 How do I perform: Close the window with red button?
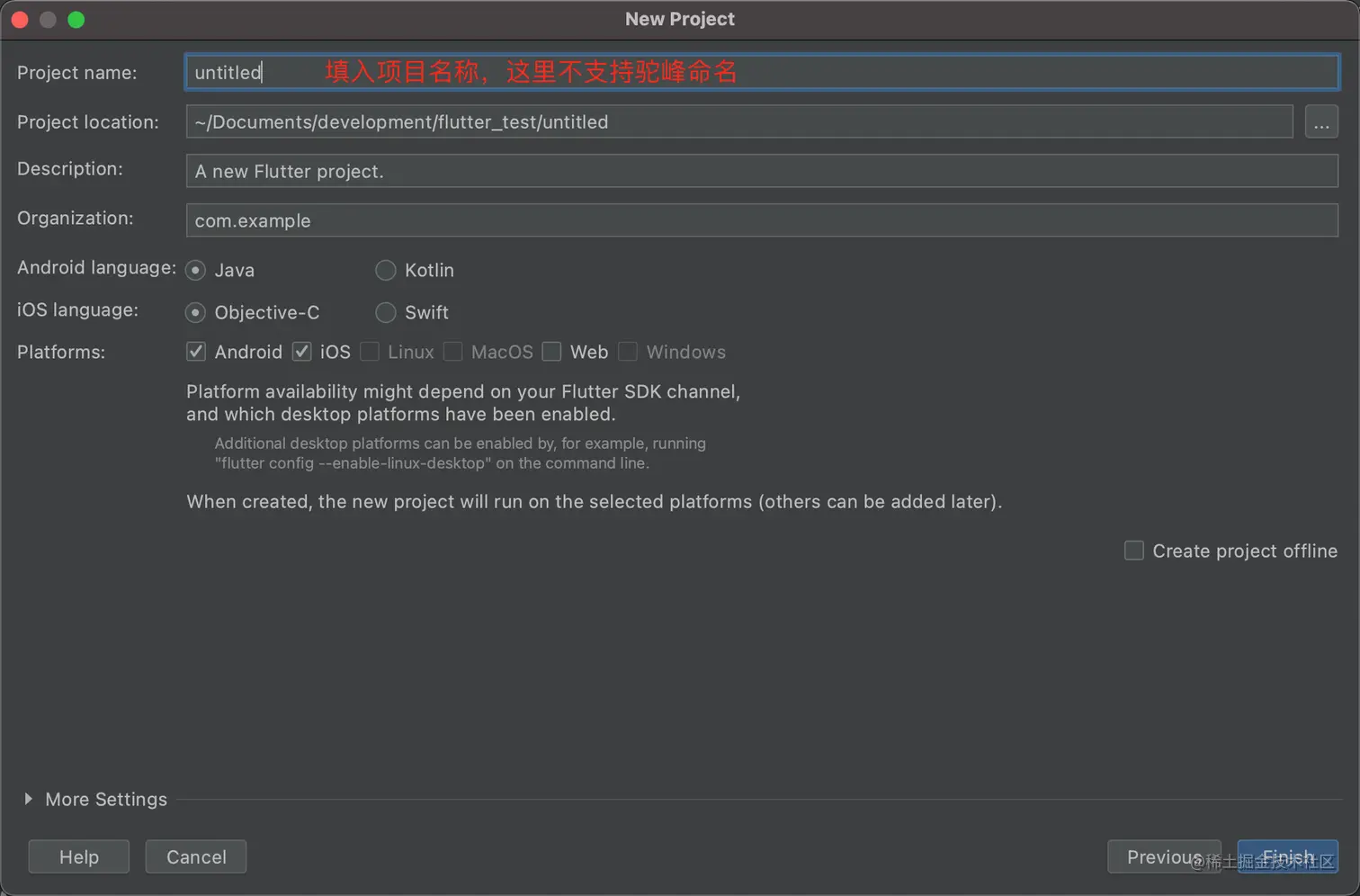[20, 19]
